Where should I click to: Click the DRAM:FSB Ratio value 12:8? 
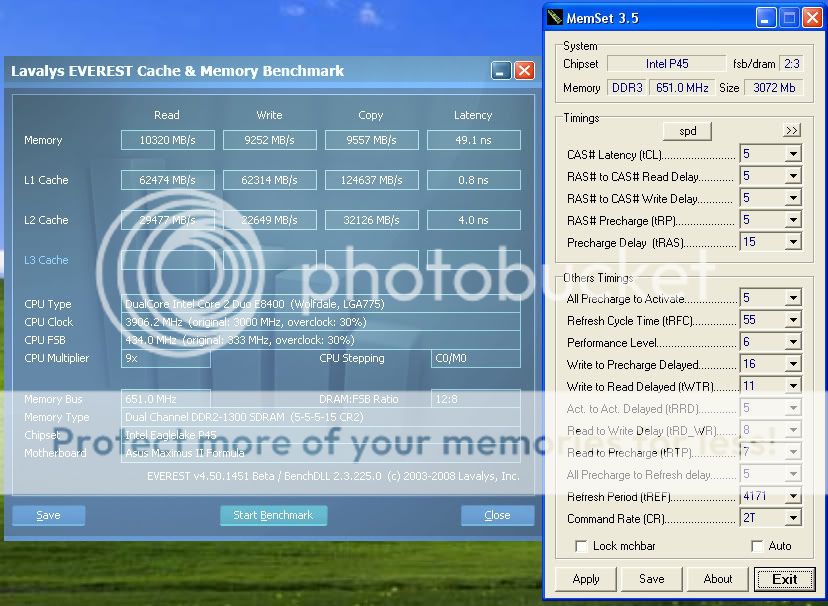coord(476,399)
